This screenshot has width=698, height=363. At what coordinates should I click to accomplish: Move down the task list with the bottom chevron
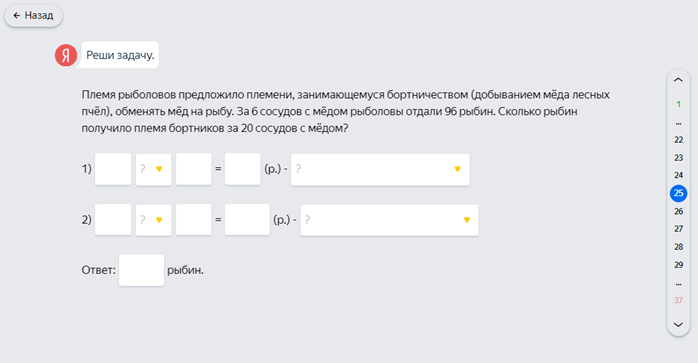tap(678, 325)
